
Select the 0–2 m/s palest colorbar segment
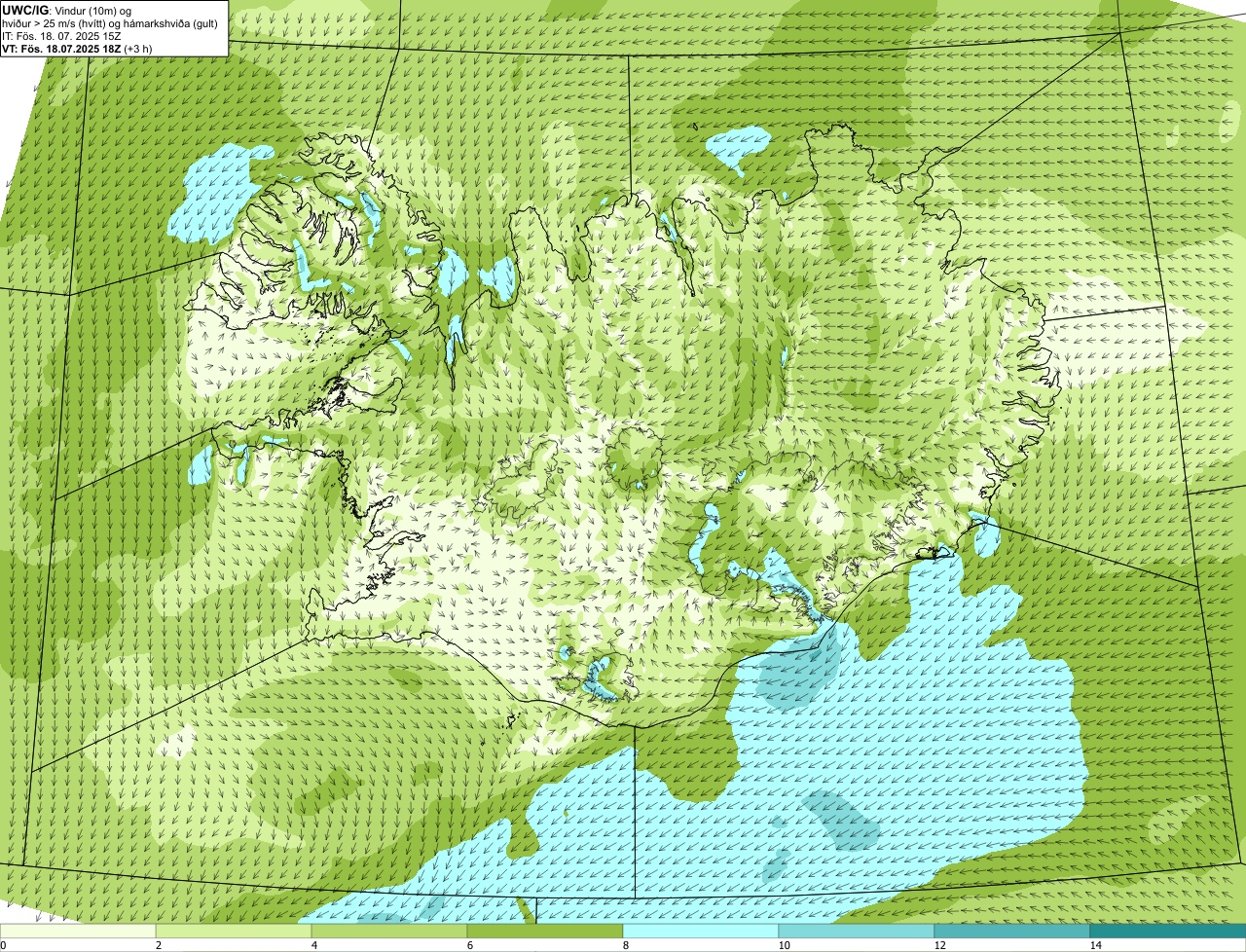click(x=78, y=931)
